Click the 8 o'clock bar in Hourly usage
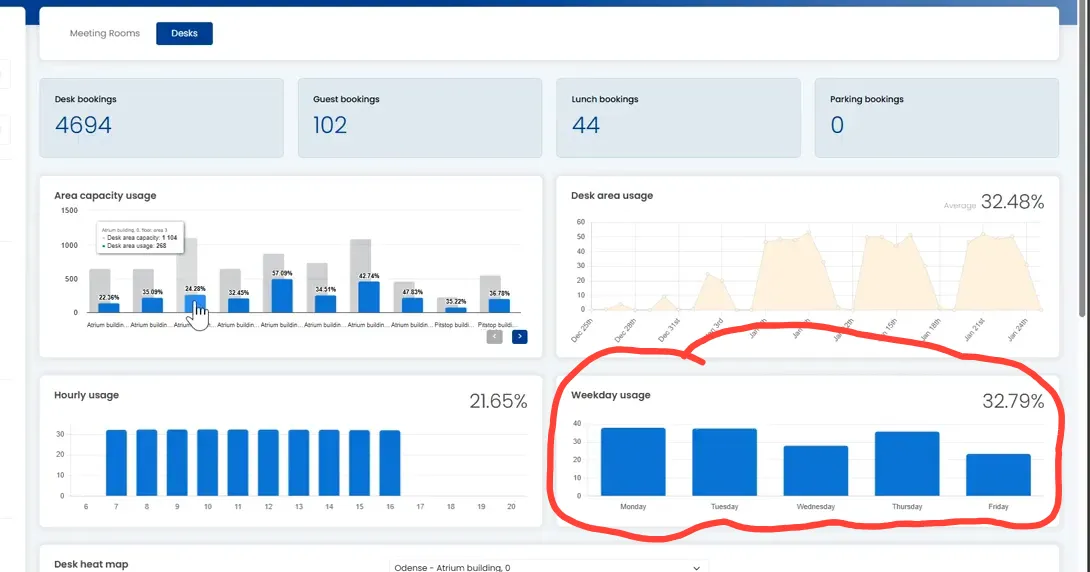Image resolution: width=1090 pixels, height=572 pixels. pyautogui.click(x=147, y=463)
